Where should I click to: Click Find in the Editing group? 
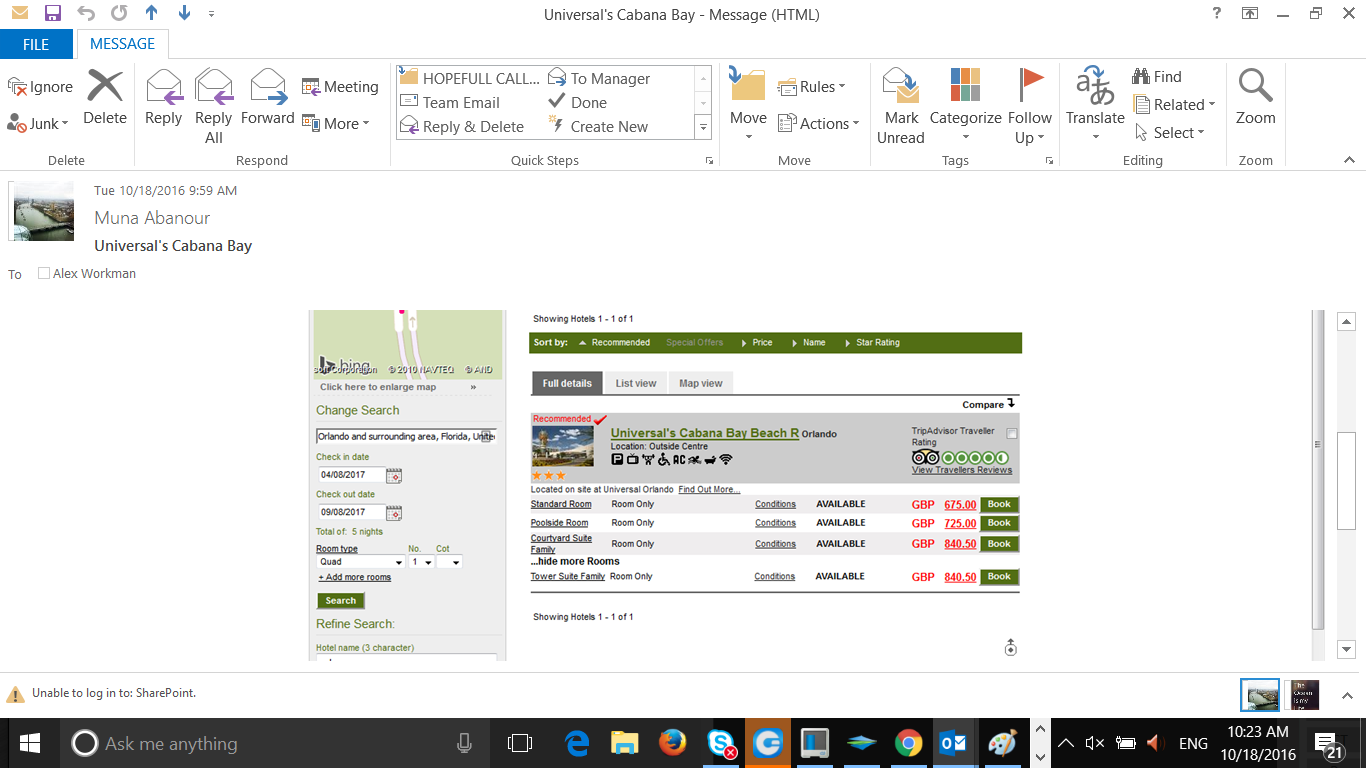(x=1157, y=77)
